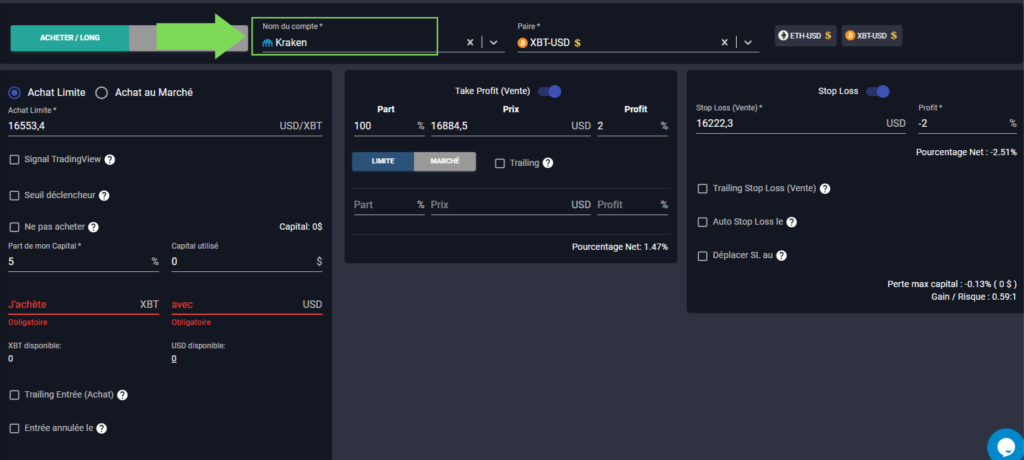Click help icon next to Seuil déclencheur

(x=104, y=195)
